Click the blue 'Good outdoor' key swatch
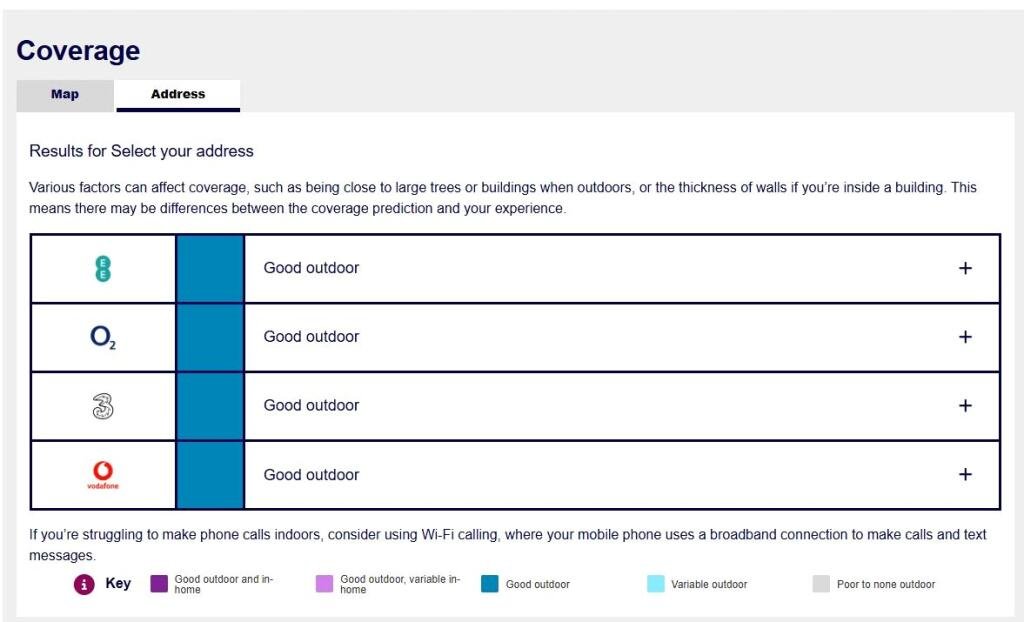1024x622 pixels. tap(489, 584)
